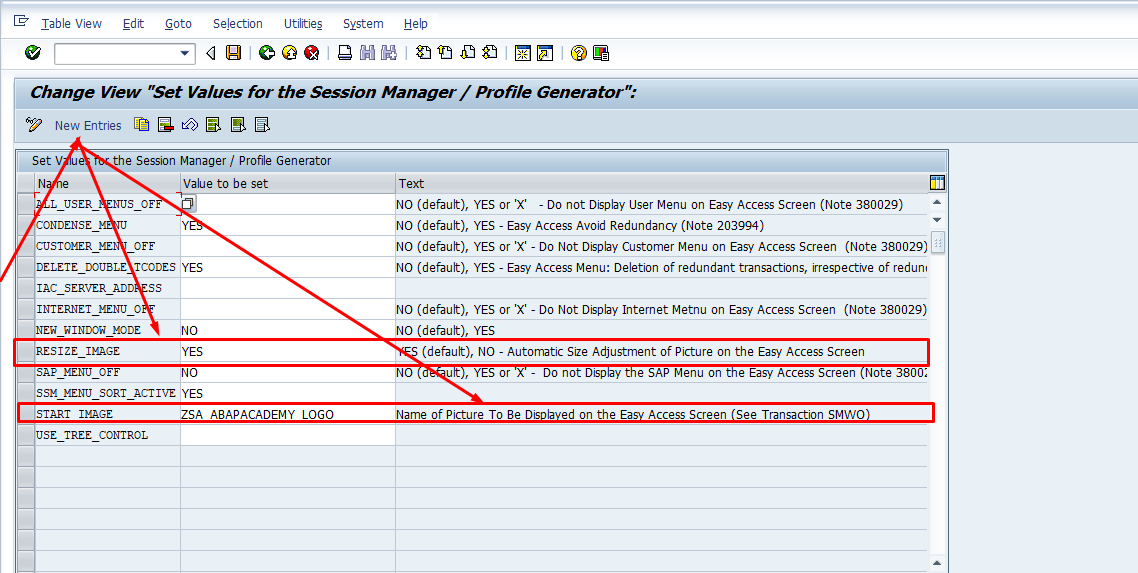The image size is (1138, 573).
Task: Click the red Cancel icon
Action: tap(312, 53)
